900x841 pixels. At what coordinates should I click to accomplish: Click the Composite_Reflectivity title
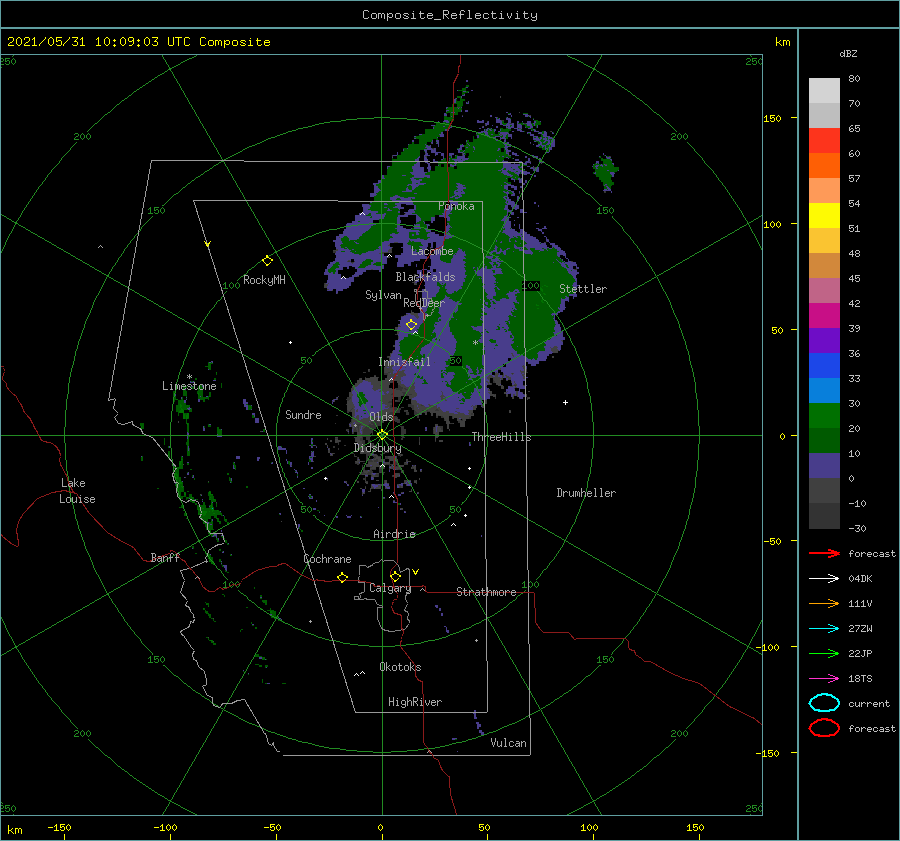click(450, 15)
